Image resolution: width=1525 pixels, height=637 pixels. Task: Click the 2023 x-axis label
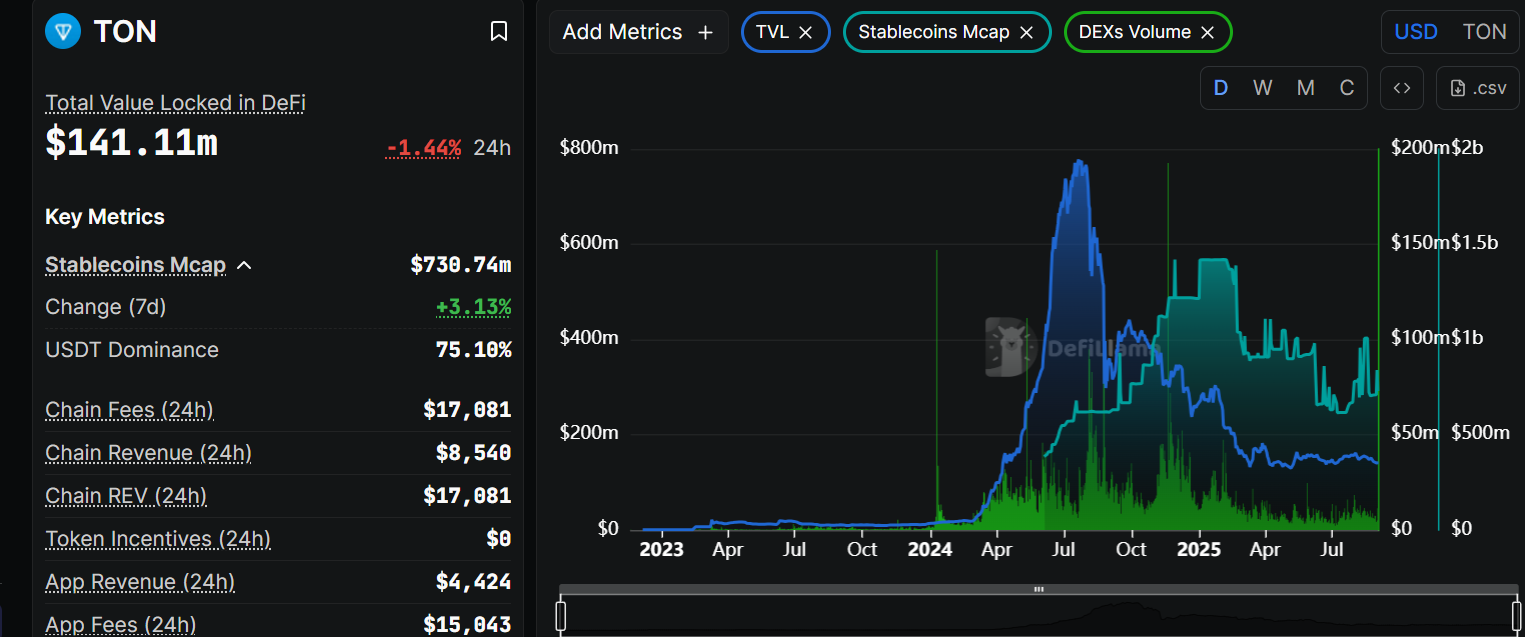tap(661, 549)
